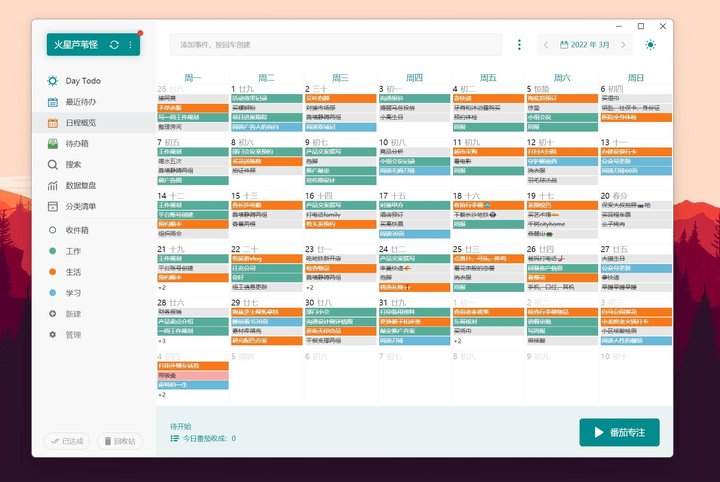
Task: Open 分类清单 in the sidebar
Action: (x=94, y=206)
